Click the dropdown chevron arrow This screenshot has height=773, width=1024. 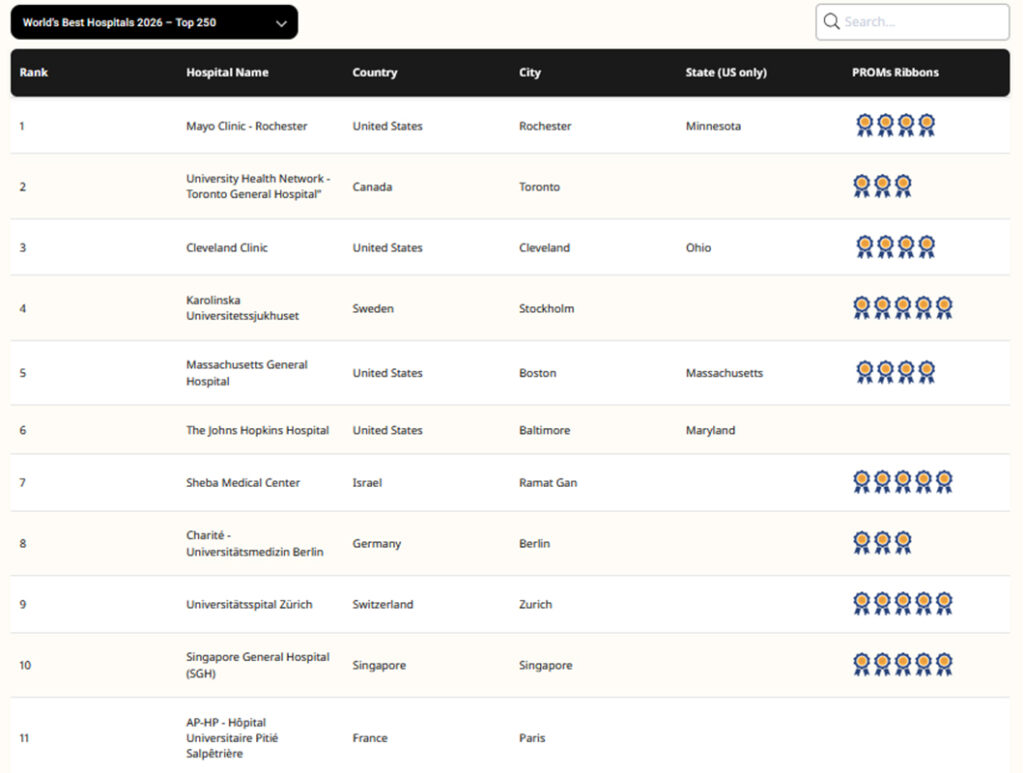coord(281,23)
